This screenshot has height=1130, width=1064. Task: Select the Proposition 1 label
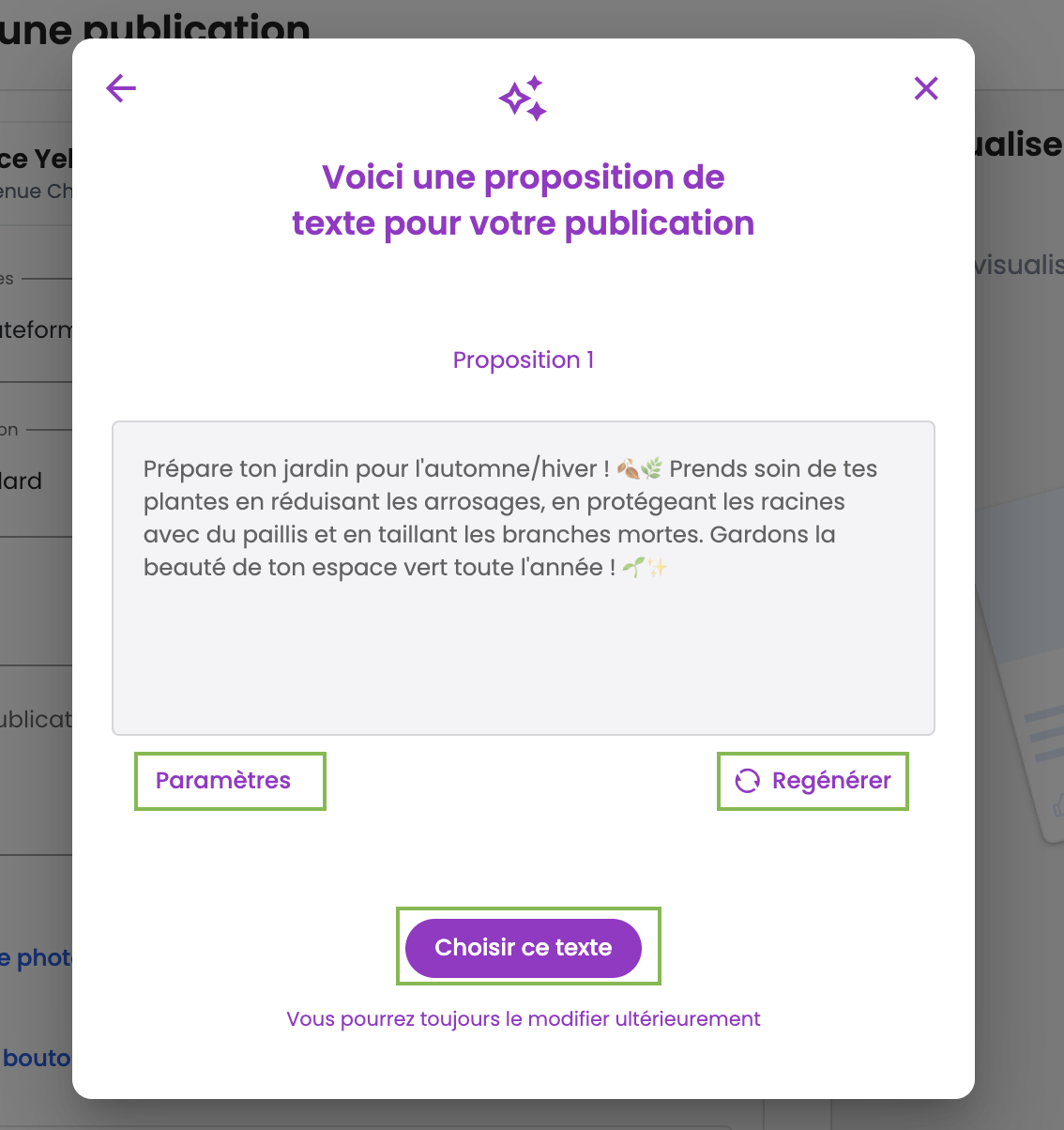click(524, 360)
